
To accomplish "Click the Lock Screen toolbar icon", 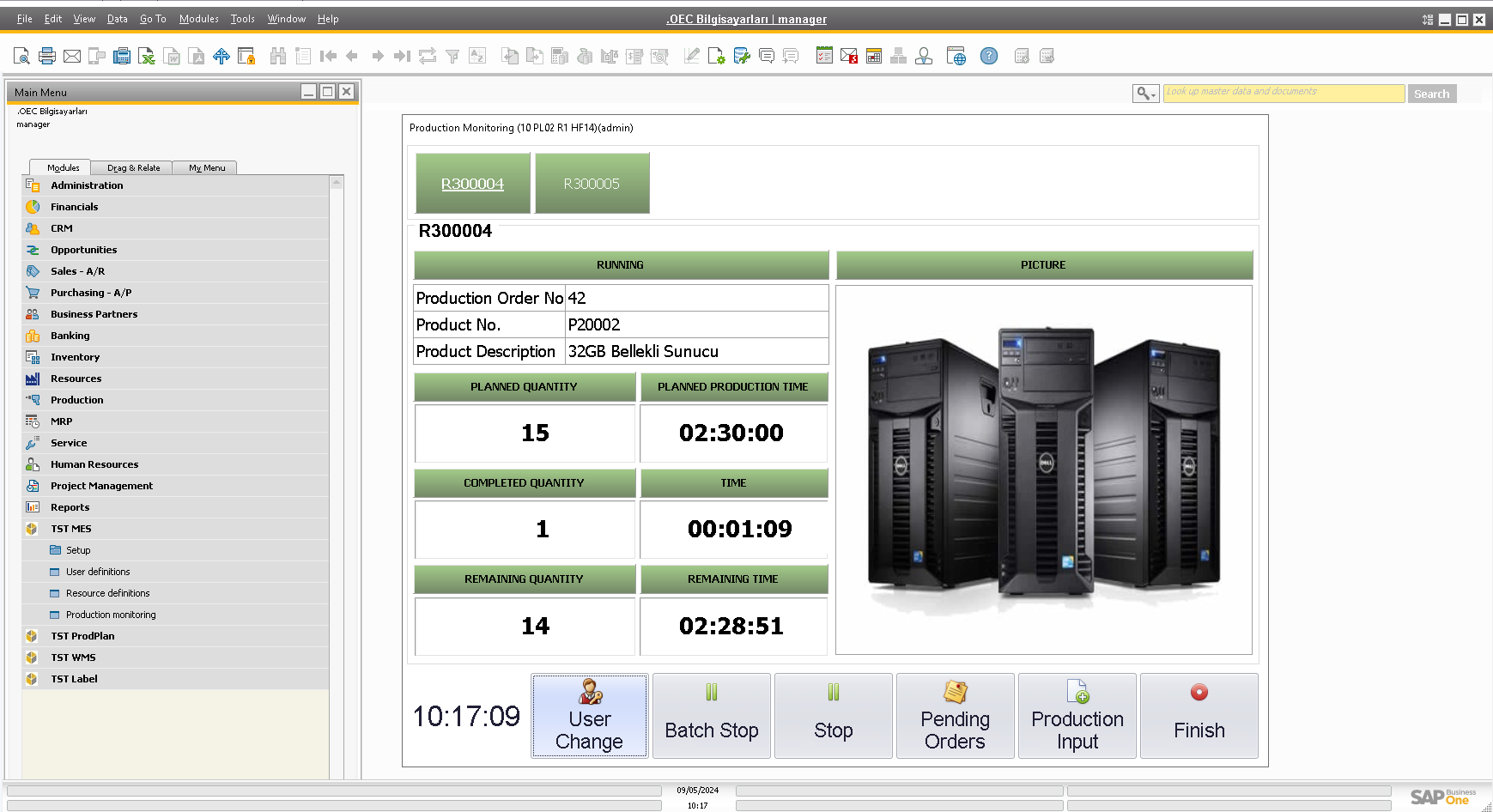I will pos(246,57).
